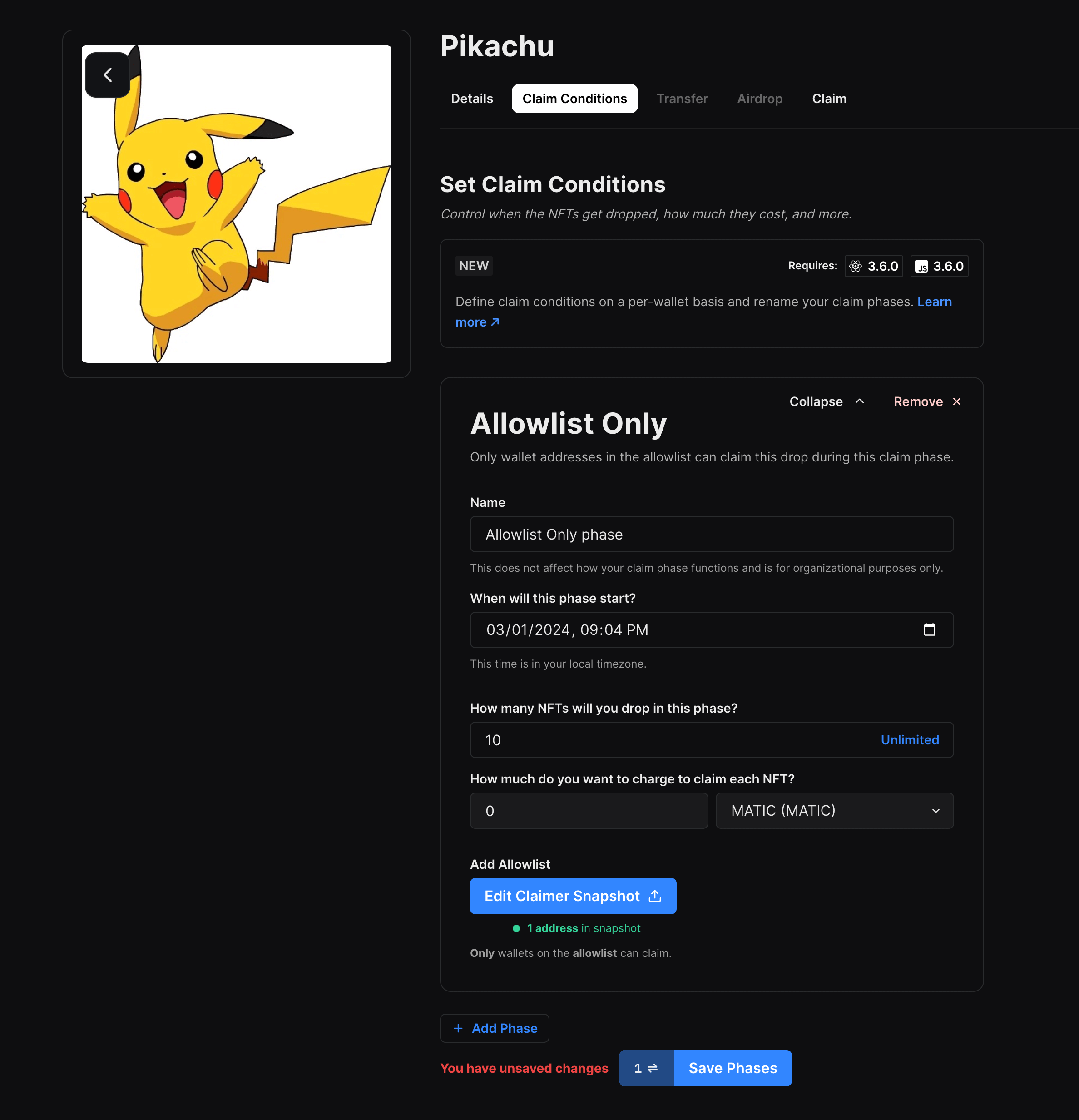Click the React SDK 3.6.0 badge
Screen dimensions: 1079x1120
[874, 266]
